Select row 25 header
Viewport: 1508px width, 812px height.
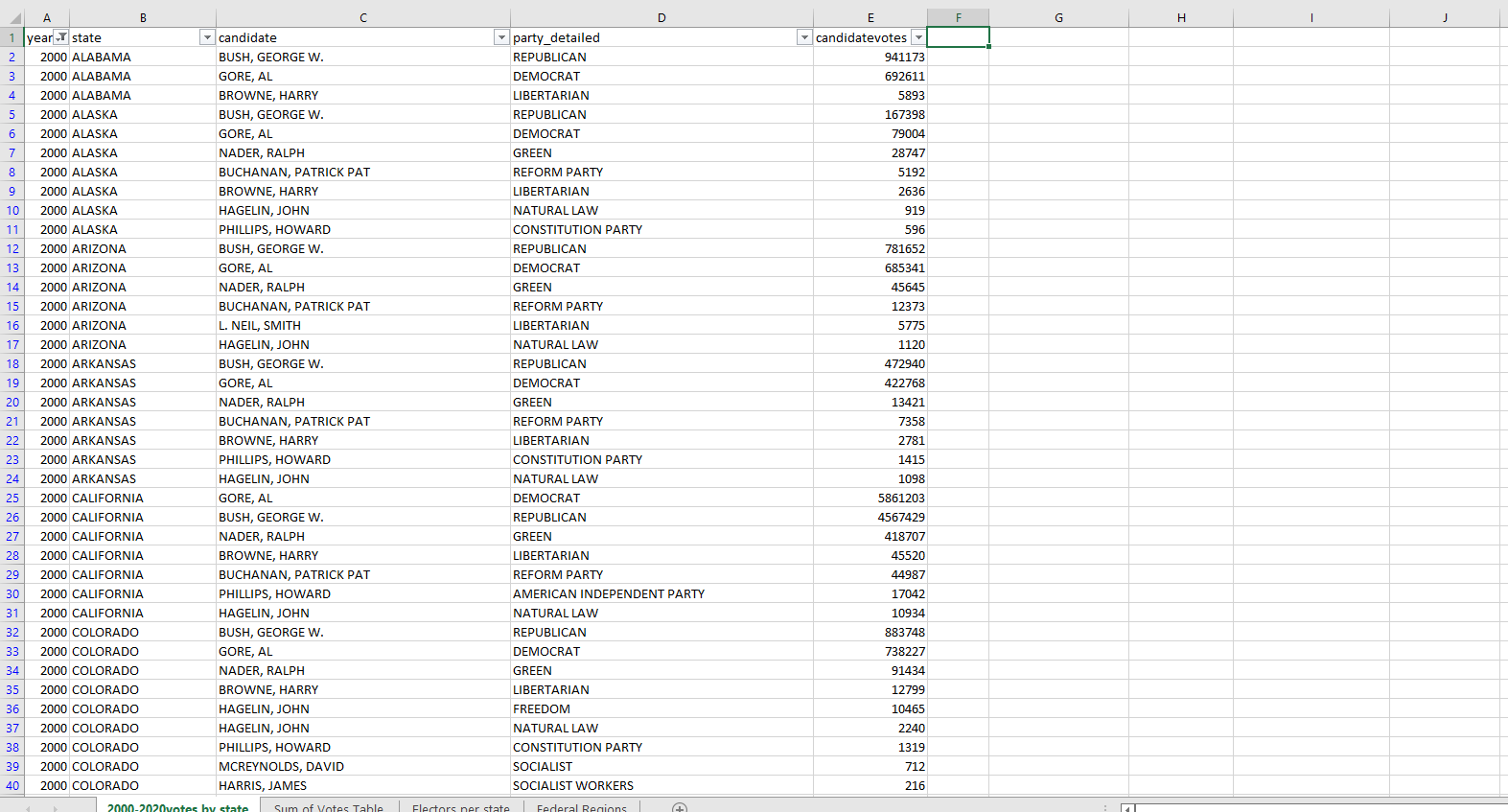[x=12, y=498]
